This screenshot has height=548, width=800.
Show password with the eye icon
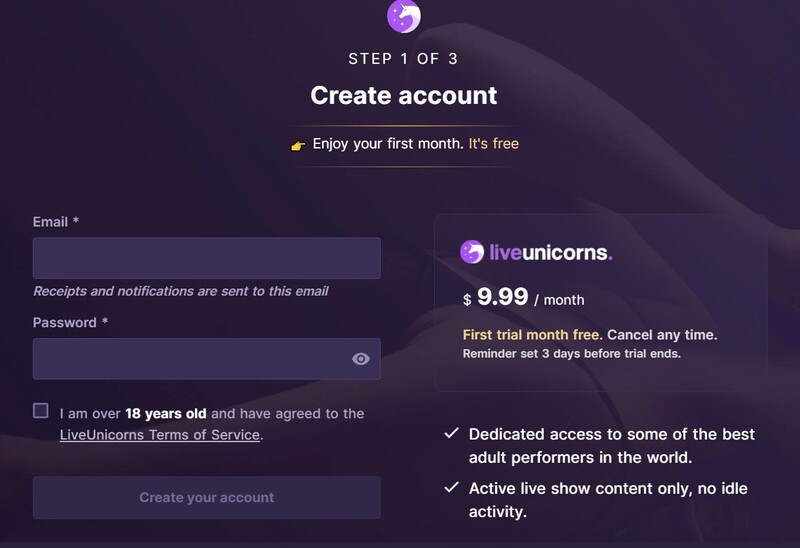[x=361, y=359]
